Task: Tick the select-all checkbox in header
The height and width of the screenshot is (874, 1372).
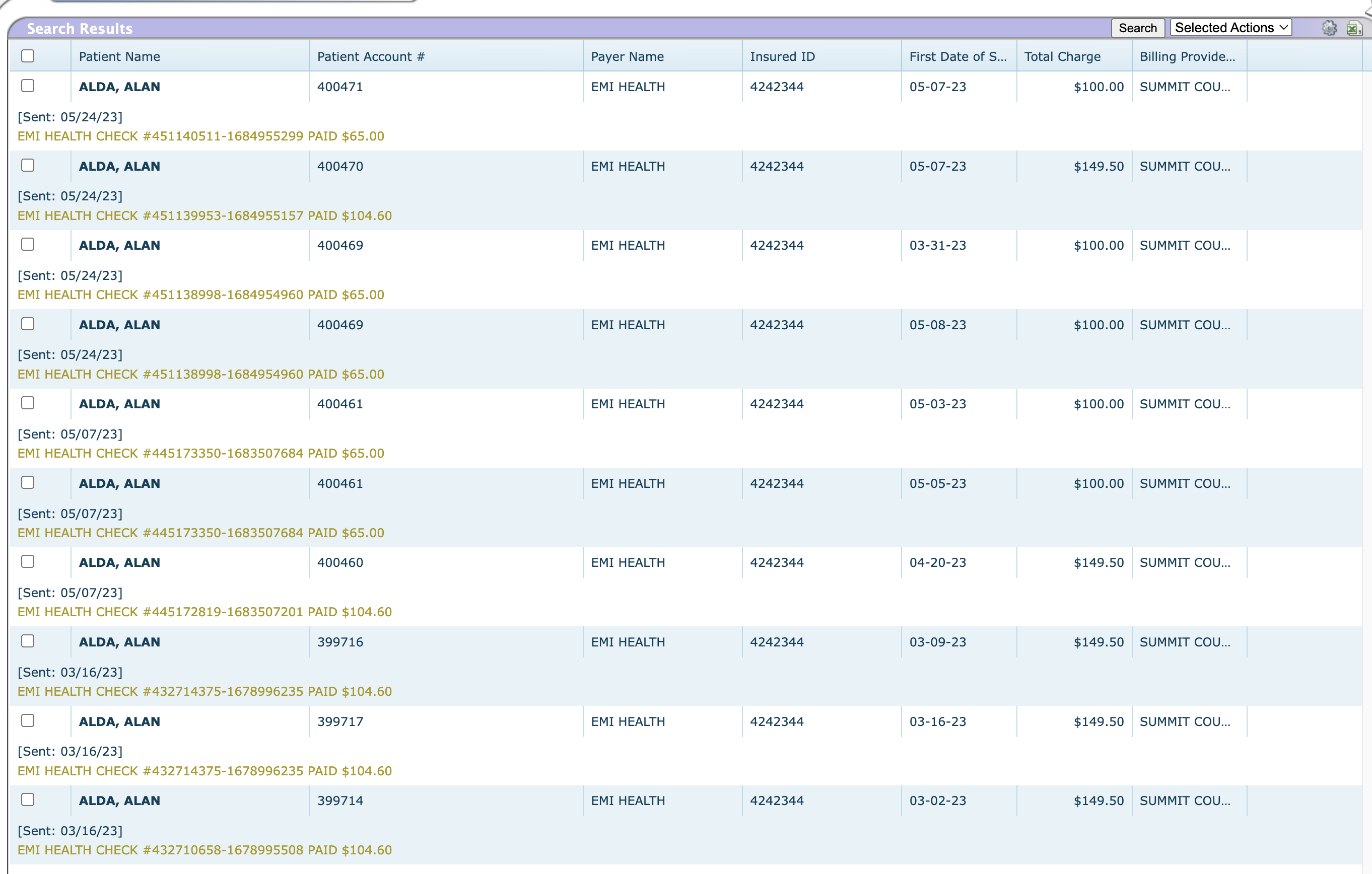Action: tap(27, 56)
